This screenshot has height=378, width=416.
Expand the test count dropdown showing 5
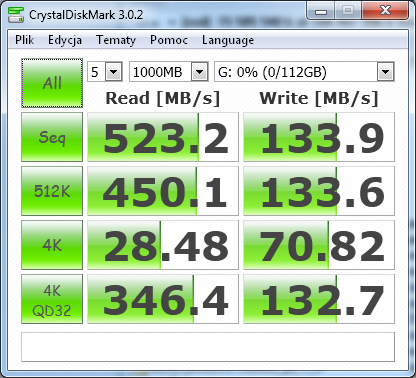[x=114, y=72]
